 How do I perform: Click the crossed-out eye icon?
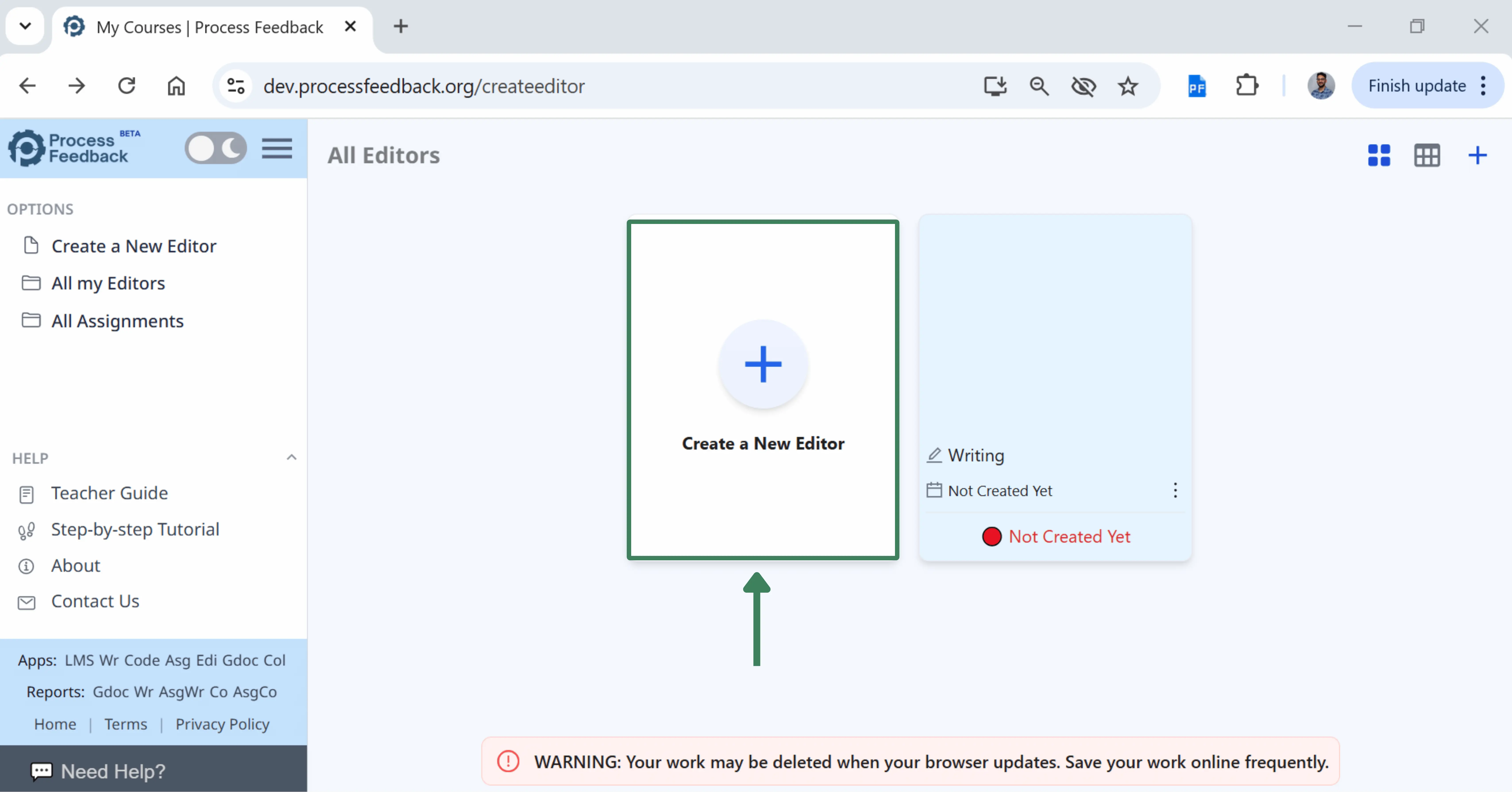[x=1084, y=86]
